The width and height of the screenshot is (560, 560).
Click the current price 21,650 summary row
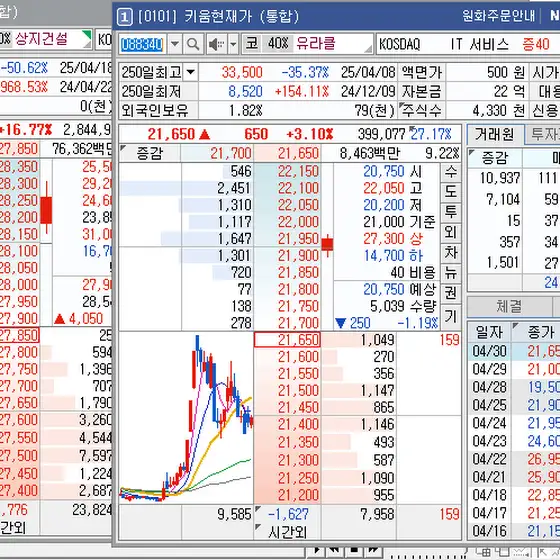(290, 134)
